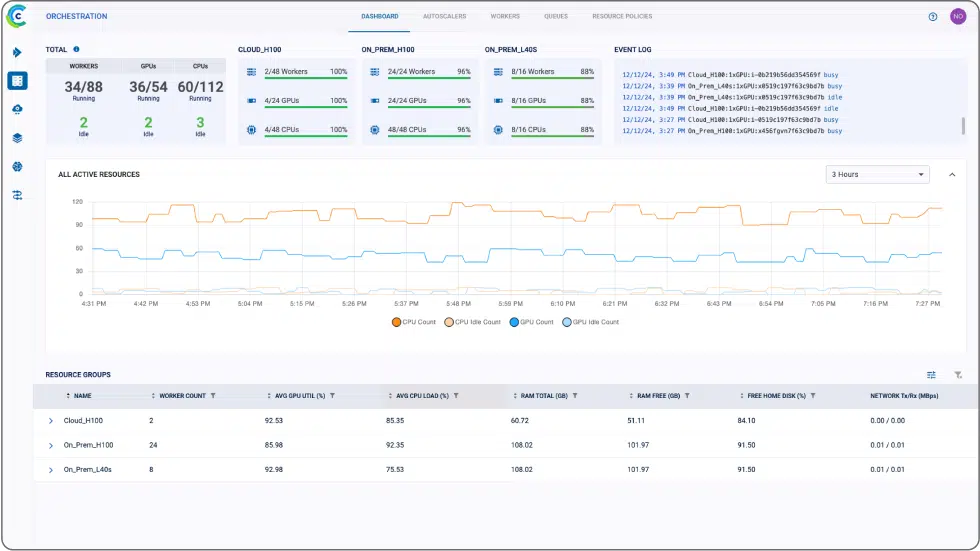Toggle CPU Idle Count legend item
The width and height of the screenshot is (980, 551).
click(472, 322)
